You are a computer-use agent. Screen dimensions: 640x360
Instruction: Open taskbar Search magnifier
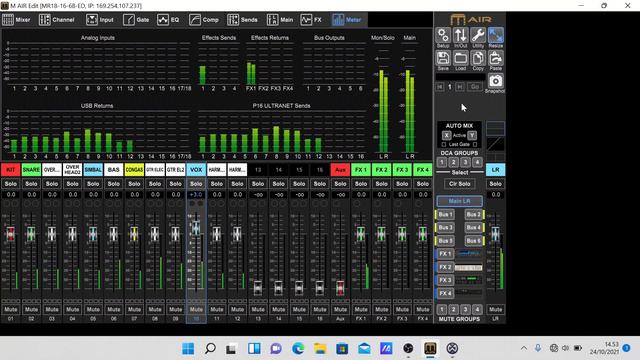(x=210, y=348)
